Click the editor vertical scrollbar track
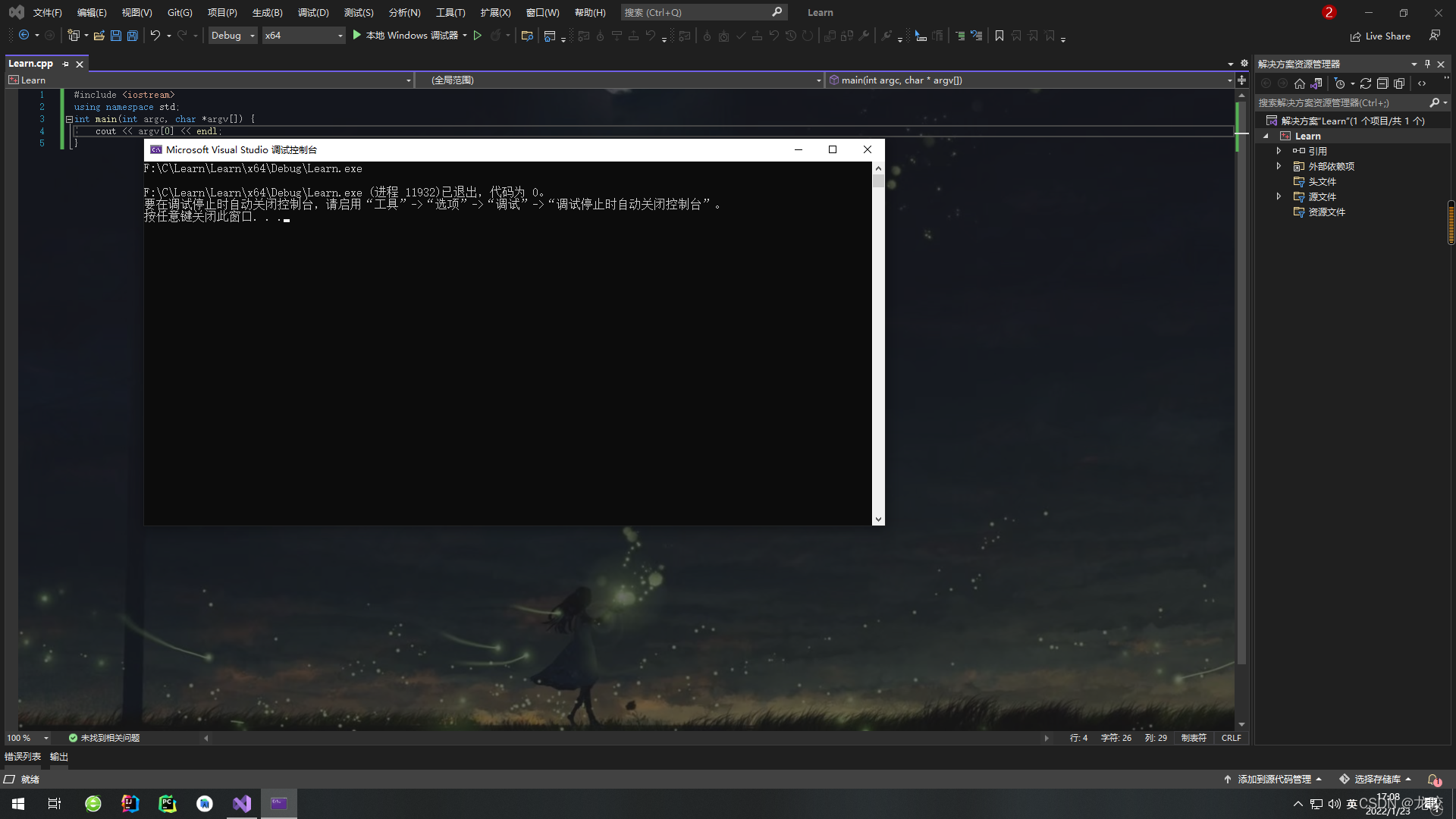This screenshot has width=1456, height=819. (x=1241, y=409)
